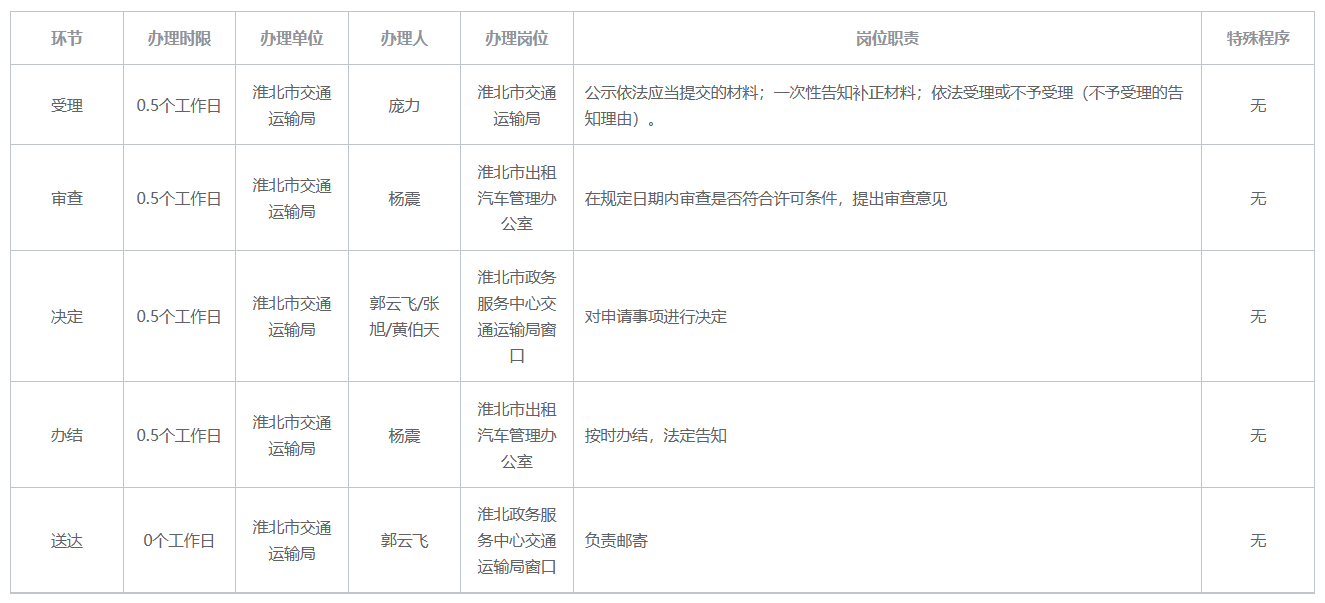
Task: Select the 决定 stage cell
Action: pyautogui.click(x=67, y=316)
